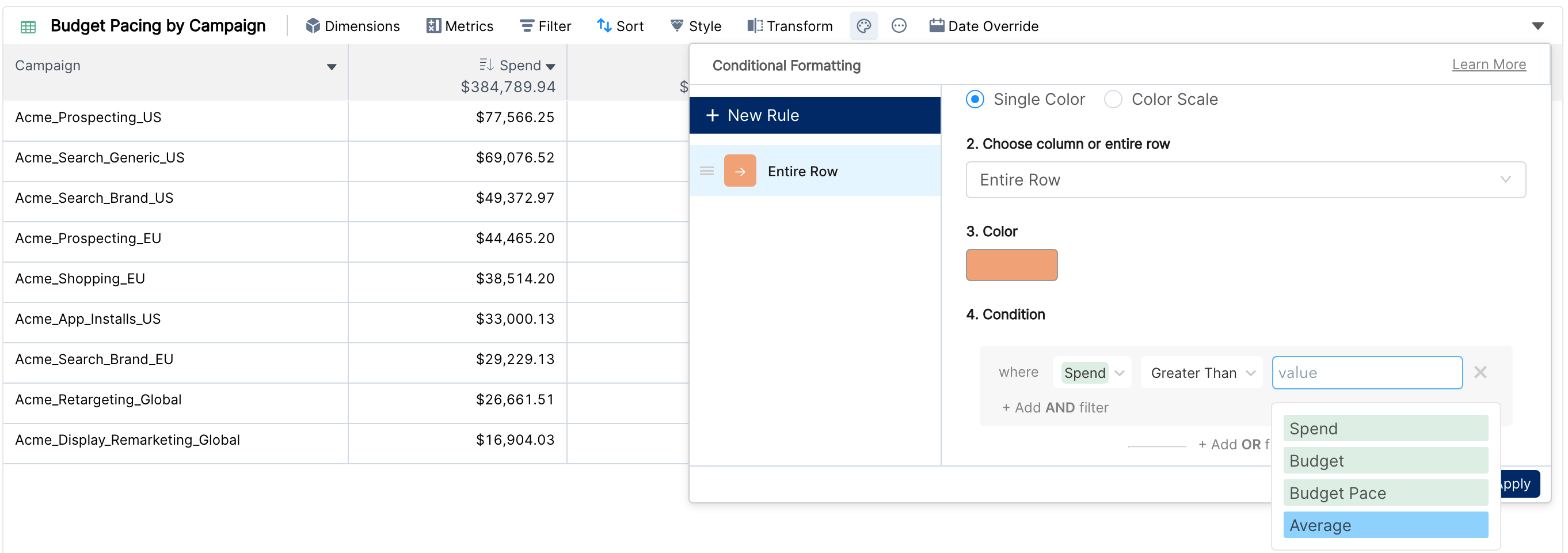Viewport: 1568px width, 553px height.
Task: Open the Filter options
Action: pos(545,26)
